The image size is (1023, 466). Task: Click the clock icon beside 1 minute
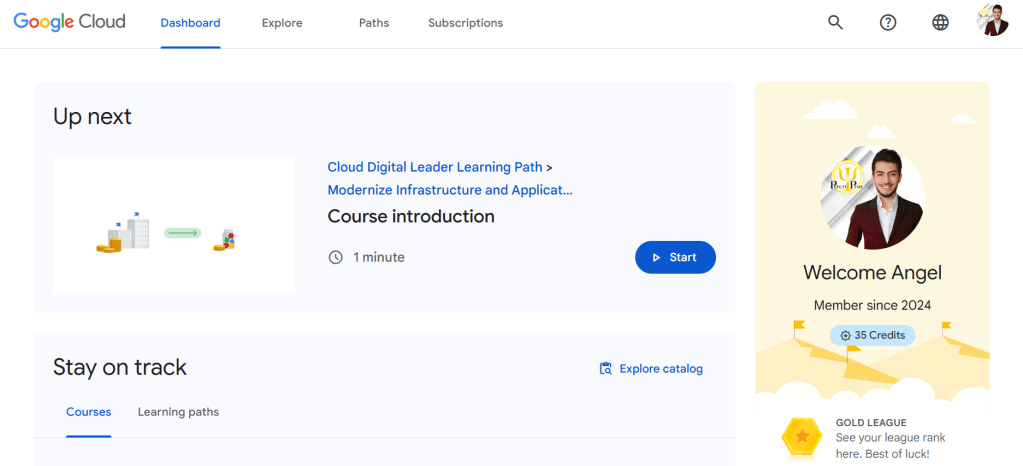(336, 258)
